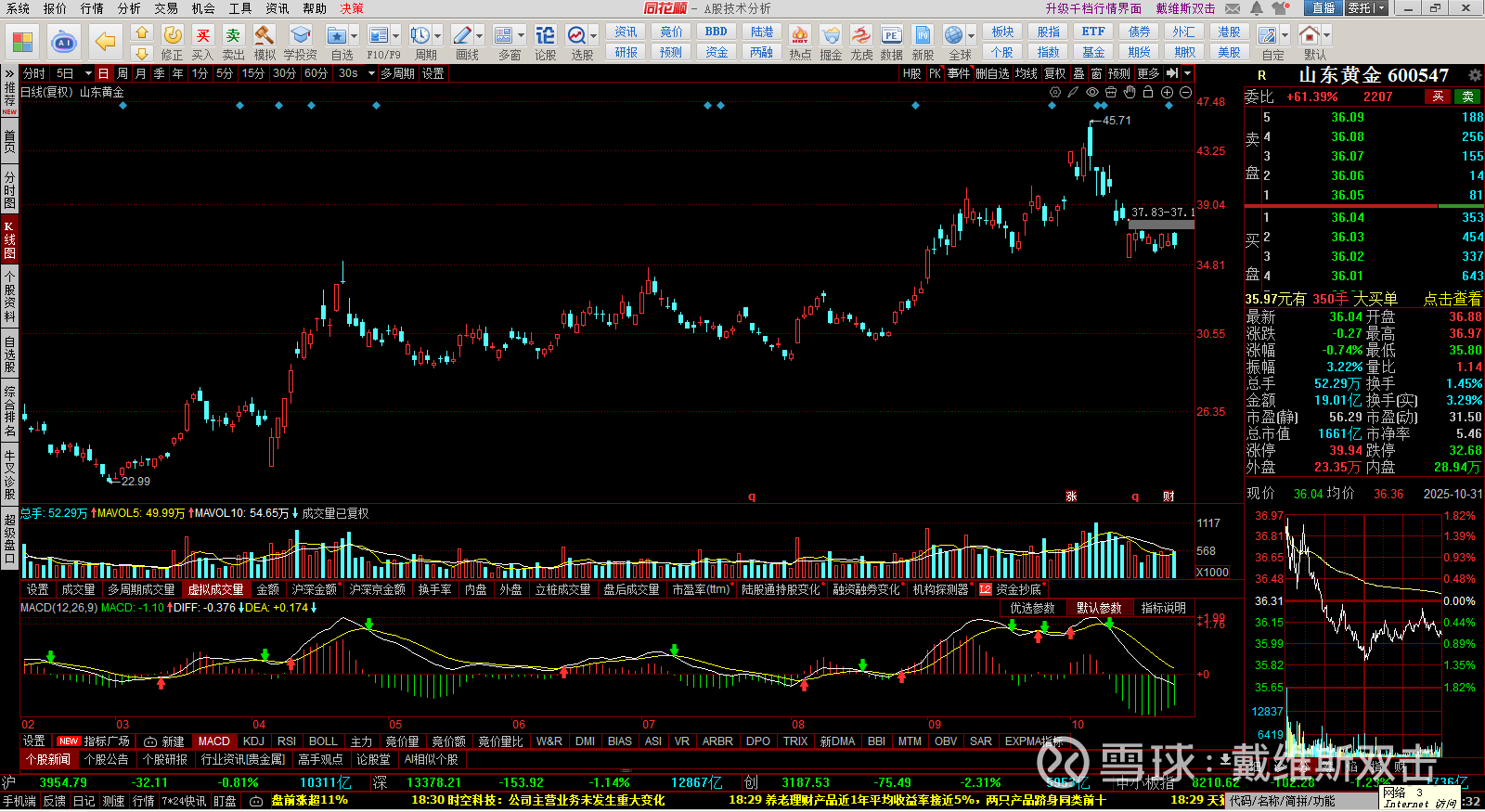Image resolution: width=1485 pixels, height=812 pixels.
Task: Toggle the eye visibility icon on chart
Action: (1092, 93)
